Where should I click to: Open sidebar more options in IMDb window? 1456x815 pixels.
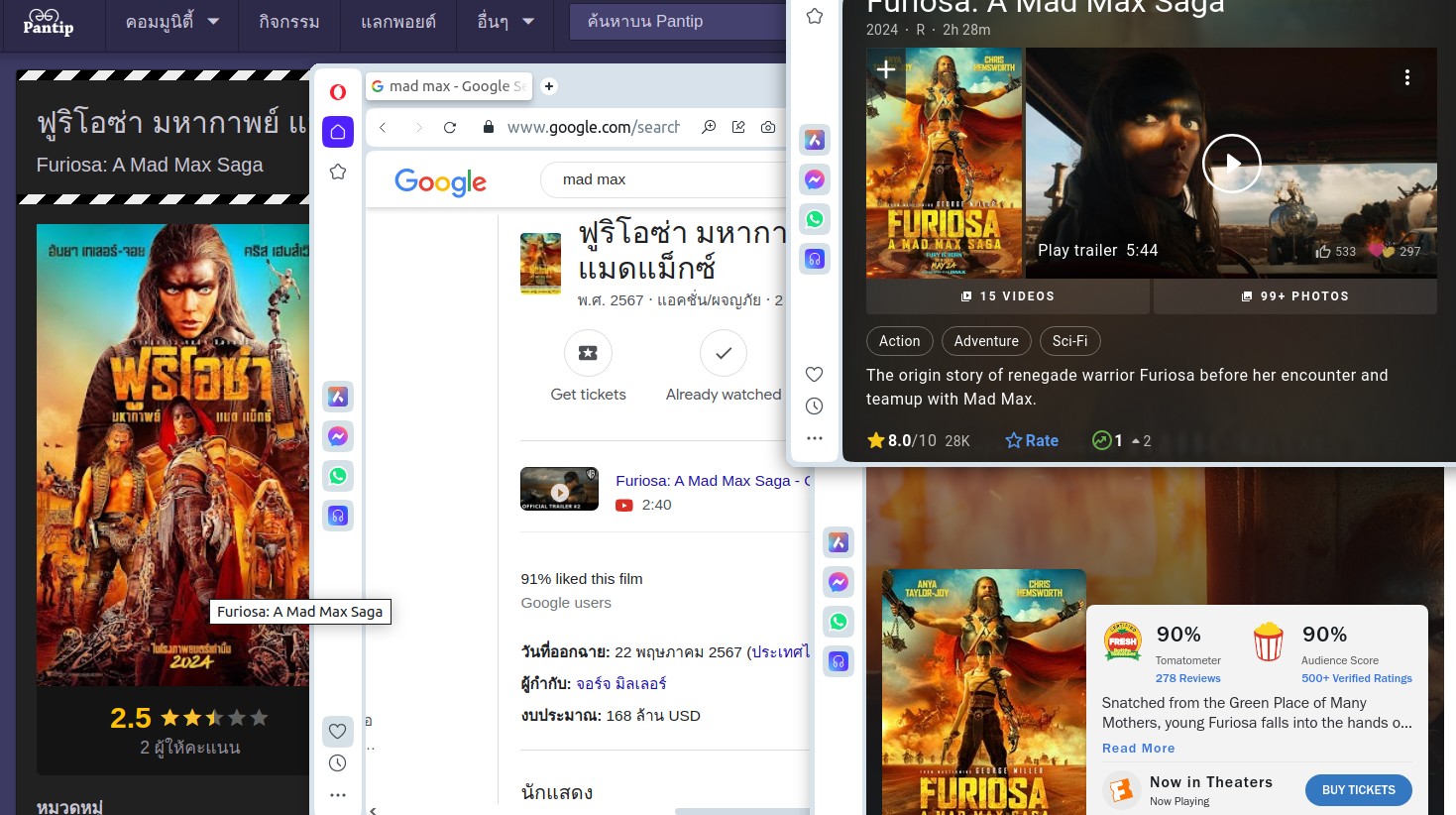[815, 437]
